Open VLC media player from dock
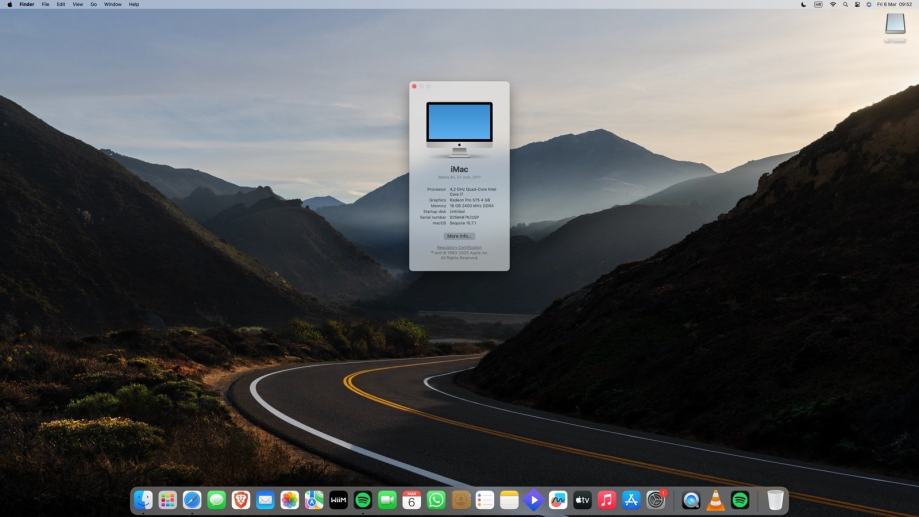This screenshot has height=517, width=919. 716,500
